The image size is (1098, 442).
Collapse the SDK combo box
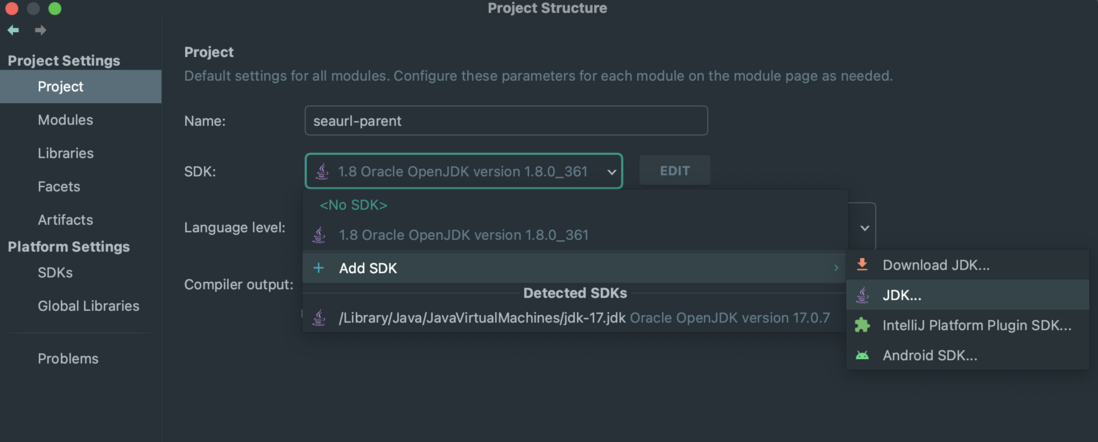tap(611, 172)
